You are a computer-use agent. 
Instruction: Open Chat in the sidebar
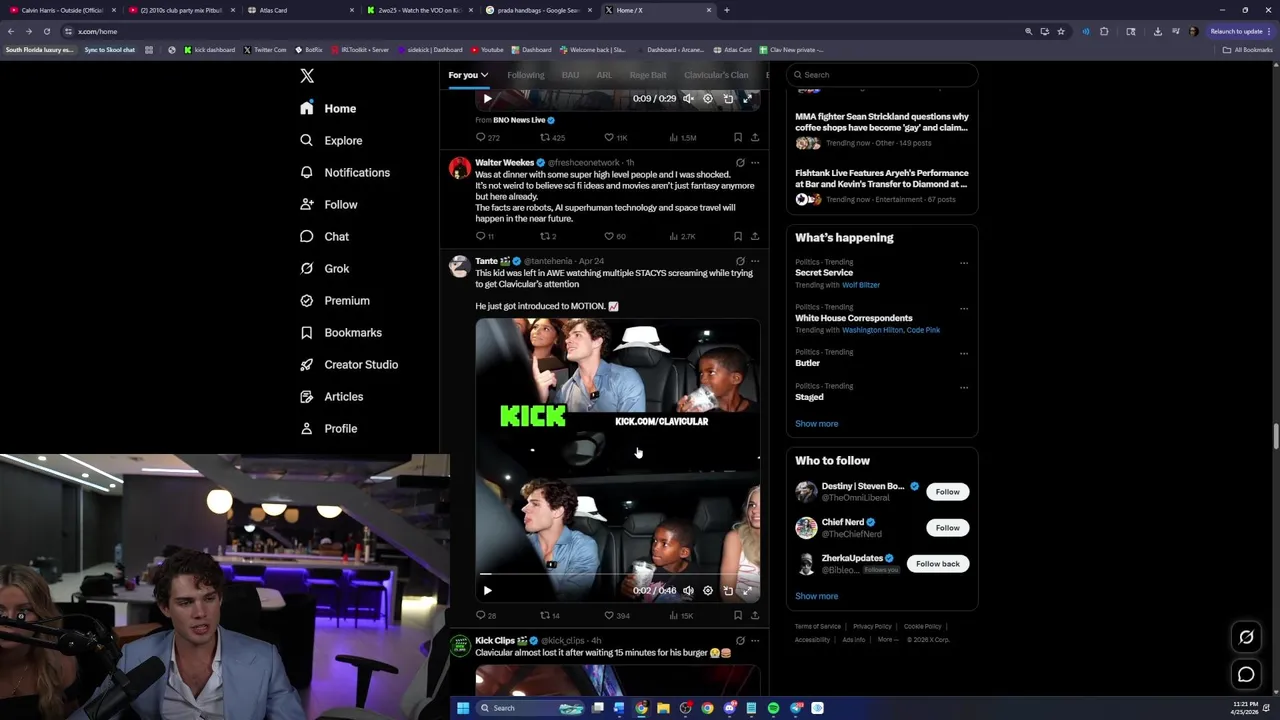click(x=324, y=236)
